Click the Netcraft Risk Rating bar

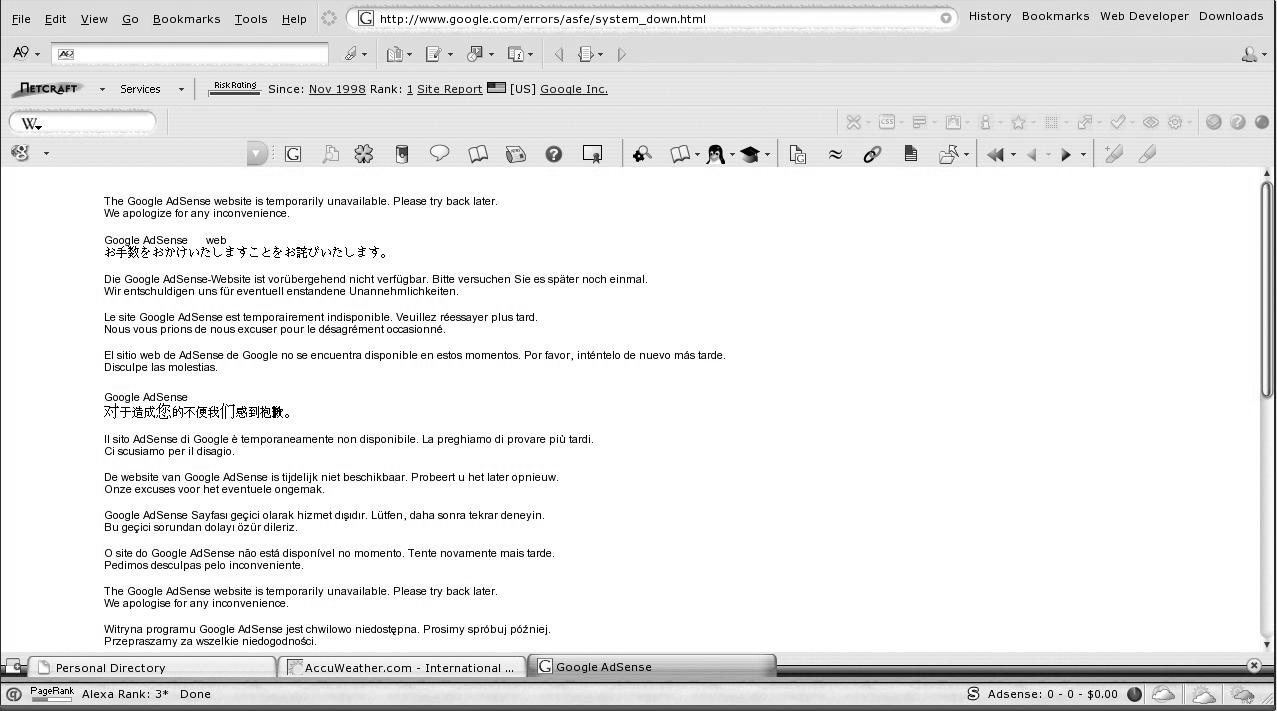234,88
